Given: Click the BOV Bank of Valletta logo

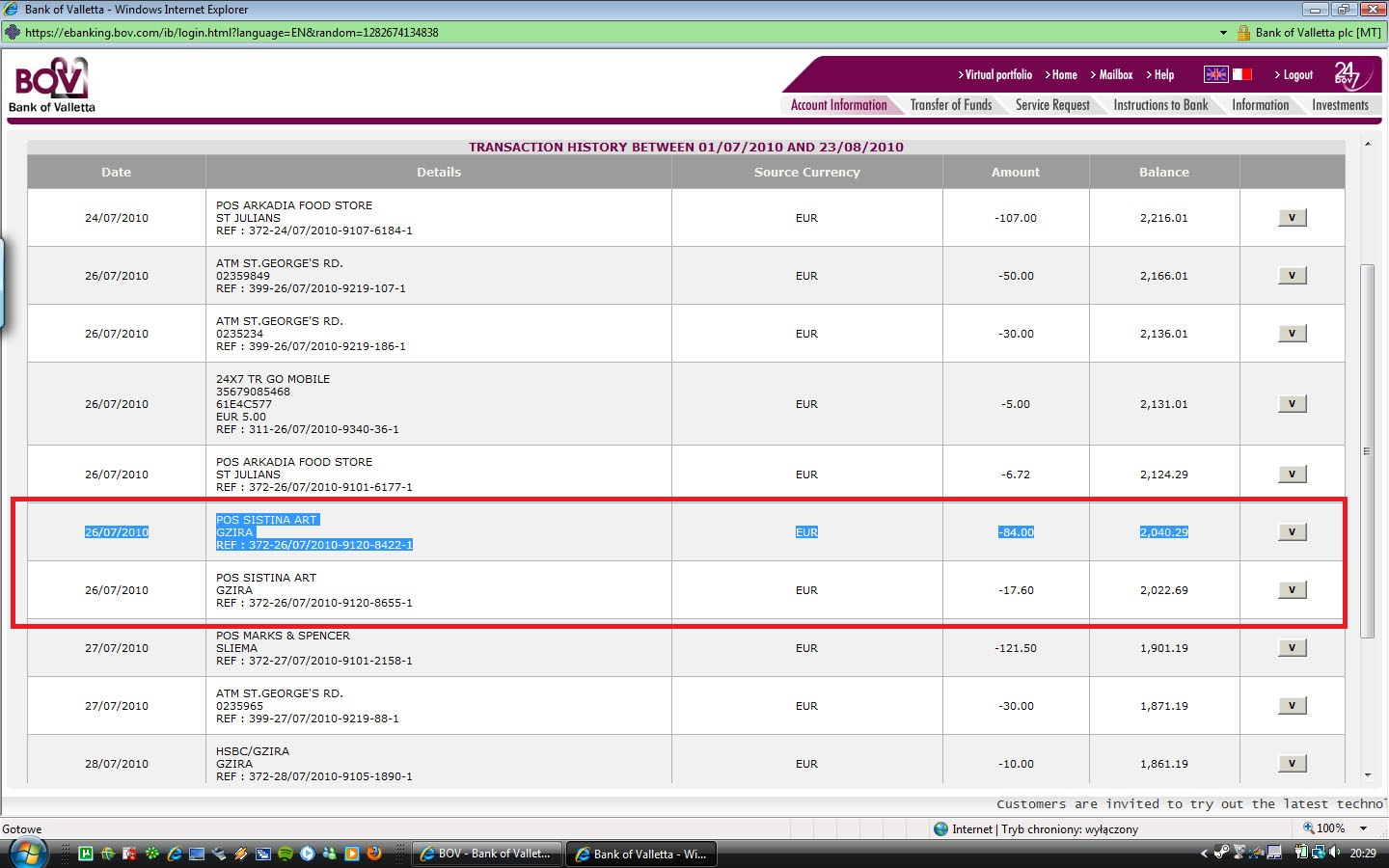Looking at the screenshot, I should pyautogui.click(x=52, y=85).
